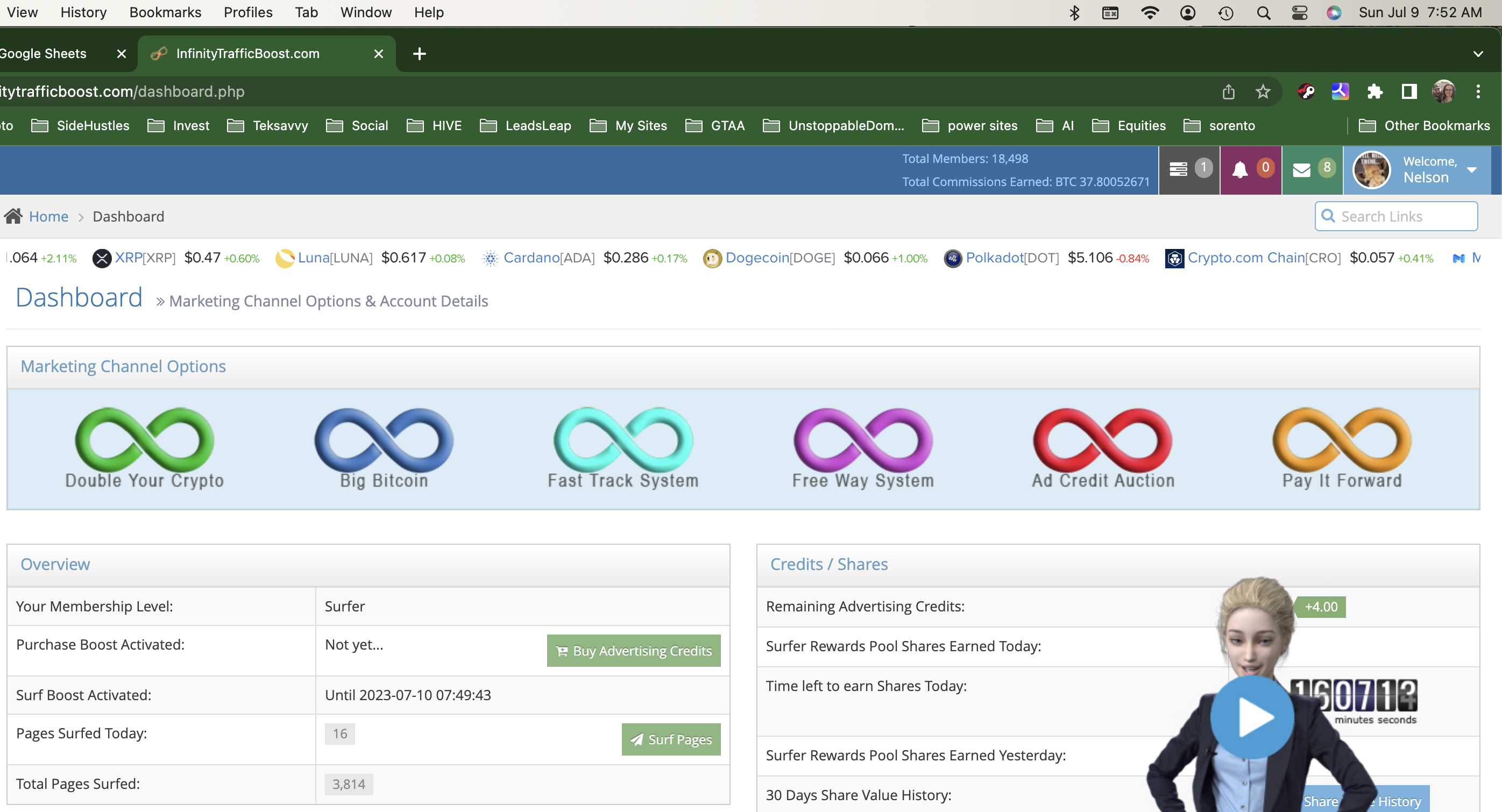The height and width of the screenshot is (812, 1502).
Task: Open the Crypto.com Chain ticker link
Action: pos(1264,258)
